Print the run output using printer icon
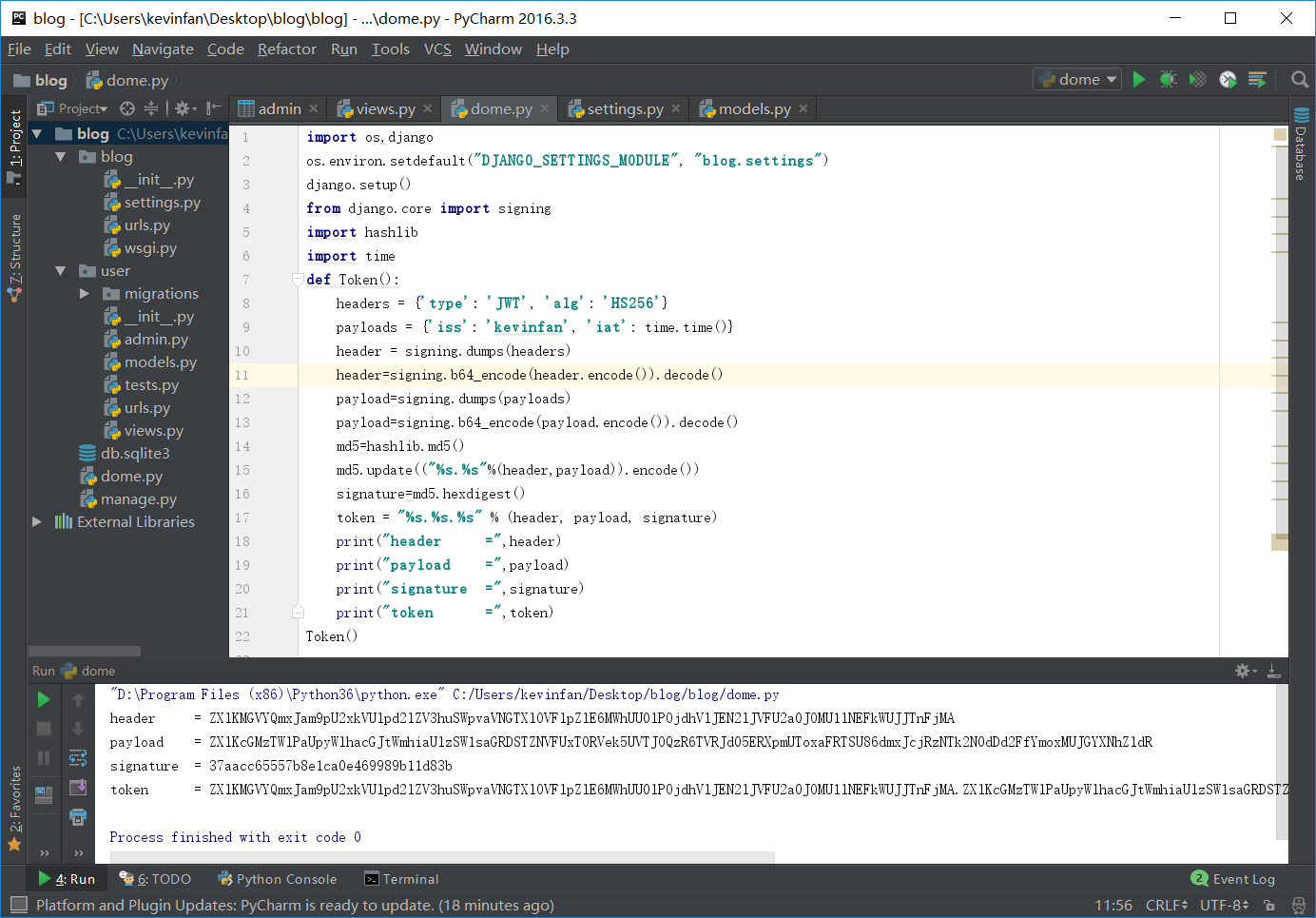The height and width of the screenshot is (918, 1316). click(x=78, y=817)
